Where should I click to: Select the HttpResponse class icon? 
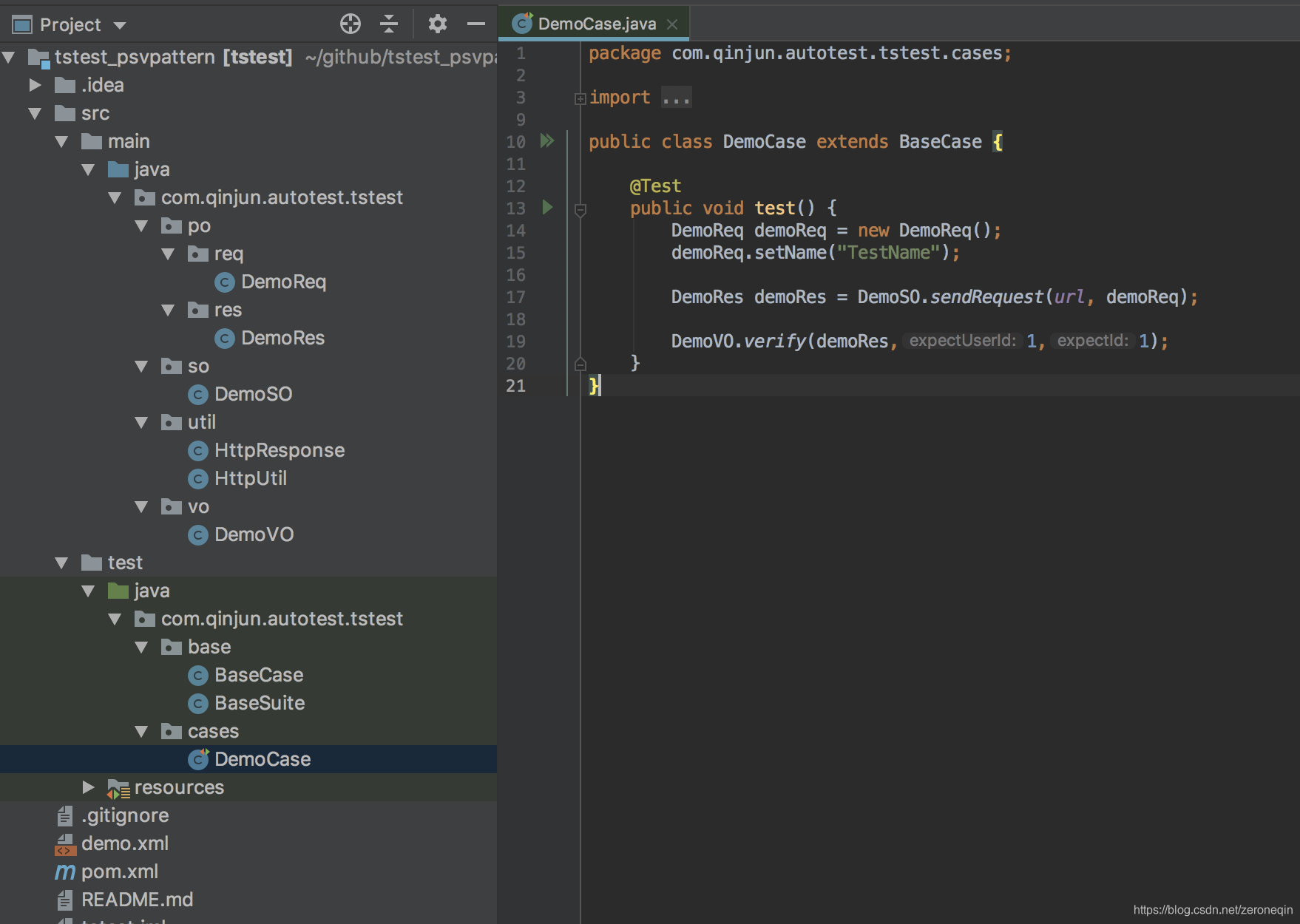click(x=198, y=450)
